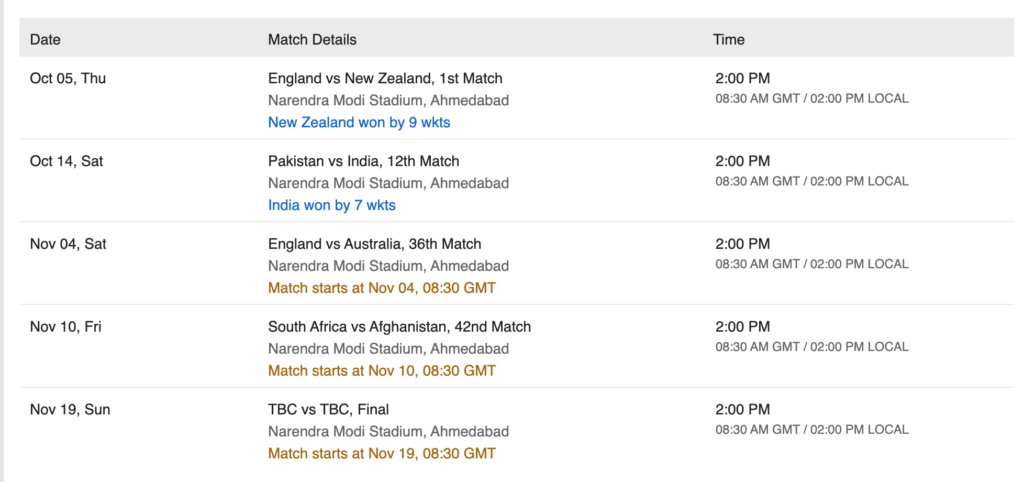This screenshot has height=482, width=1024.
Task: Click the venue under the Final match
Action: pyautogui.click(x=389, y=432)
